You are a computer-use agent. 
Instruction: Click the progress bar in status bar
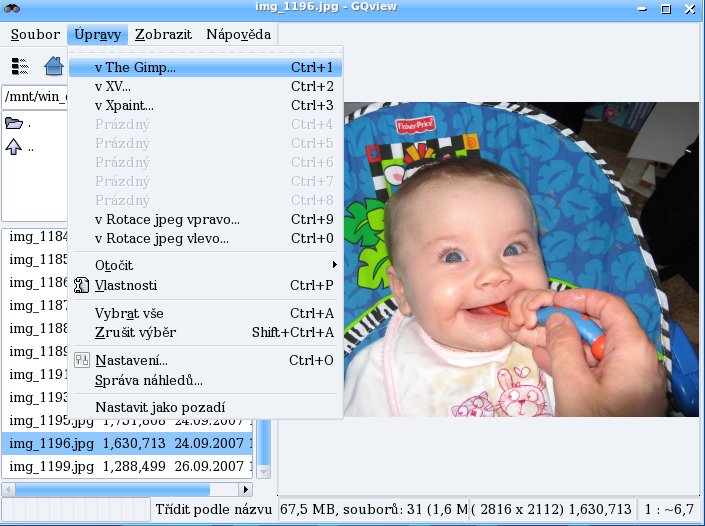tap(76, 509)
